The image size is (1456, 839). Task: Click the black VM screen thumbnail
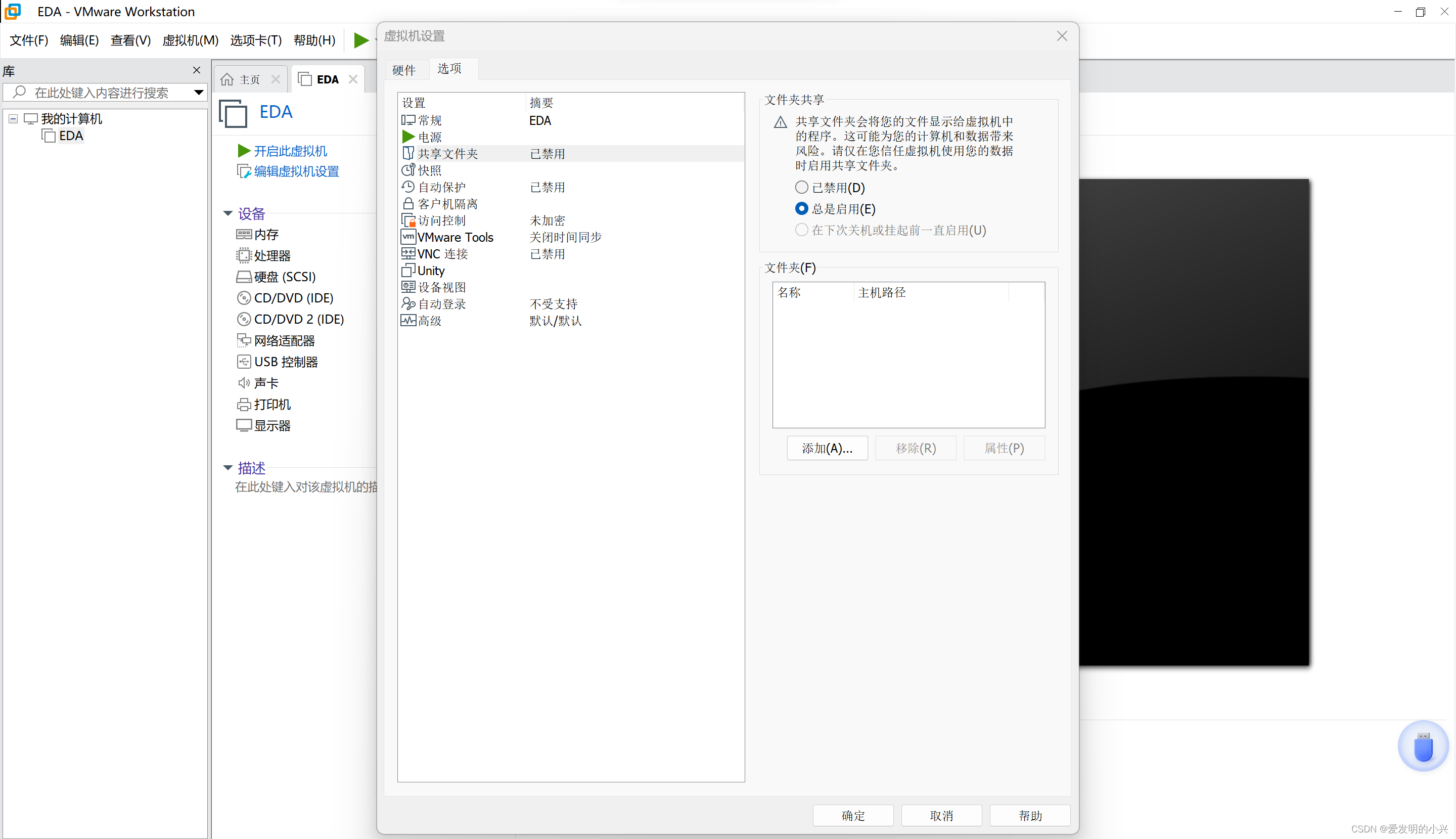pyautogui.click(x=1194, y=422)
